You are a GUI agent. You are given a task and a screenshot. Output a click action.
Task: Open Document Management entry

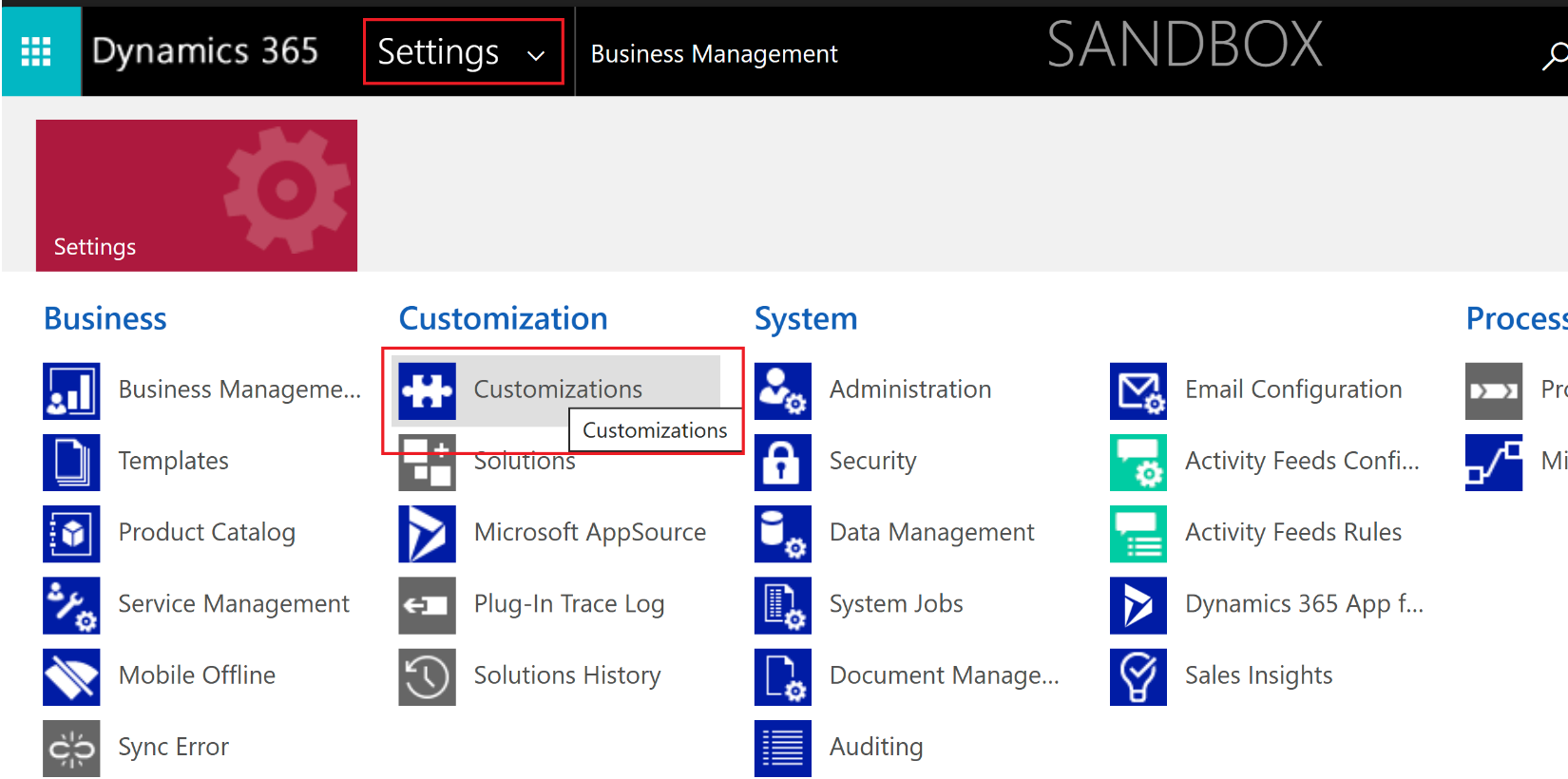[945, 674]
